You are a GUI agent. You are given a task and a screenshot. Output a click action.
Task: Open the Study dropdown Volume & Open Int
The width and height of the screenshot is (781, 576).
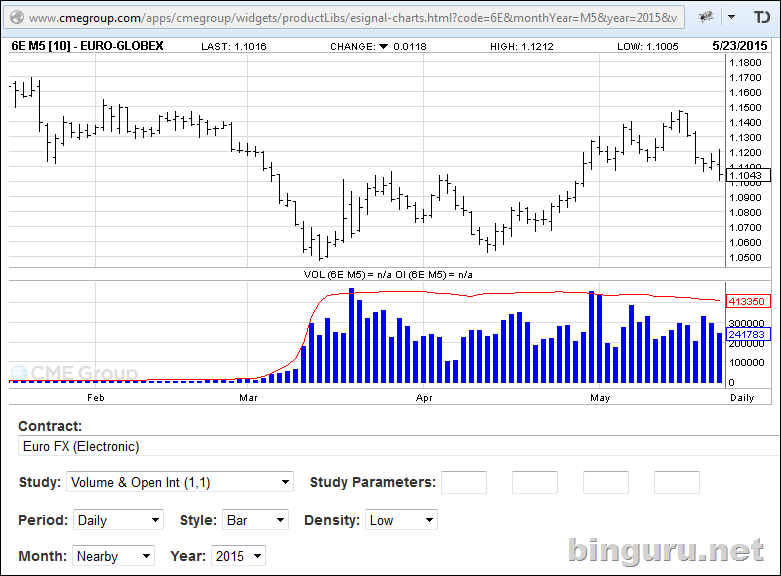coord(180,482)
